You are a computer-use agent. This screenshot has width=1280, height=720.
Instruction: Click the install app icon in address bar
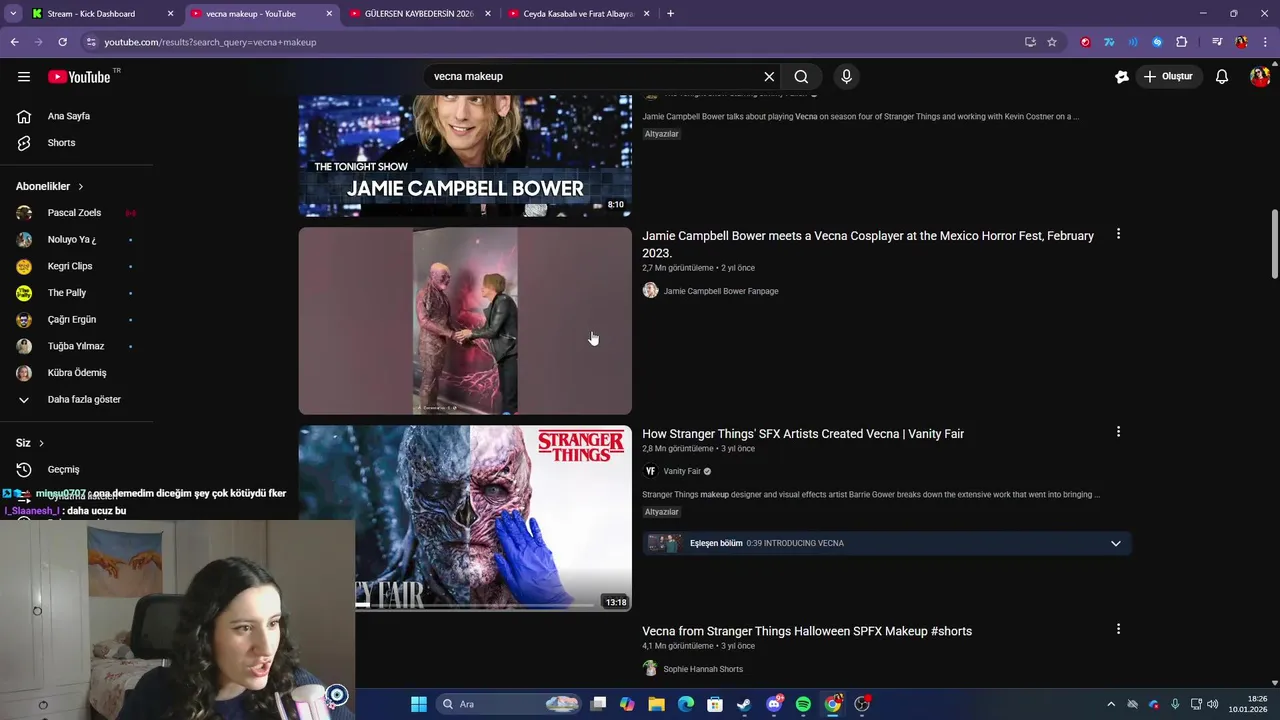coord(1030,42)
